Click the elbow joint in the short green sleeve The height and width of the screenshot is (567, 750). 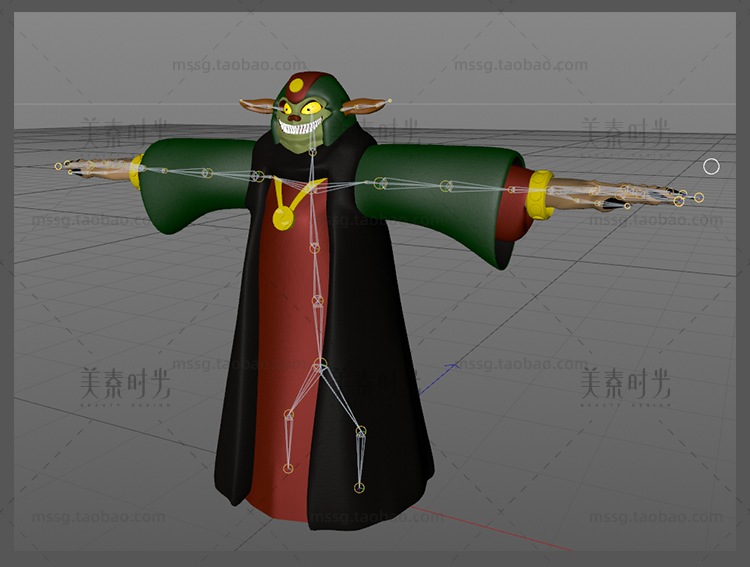[x=207, y=173]
